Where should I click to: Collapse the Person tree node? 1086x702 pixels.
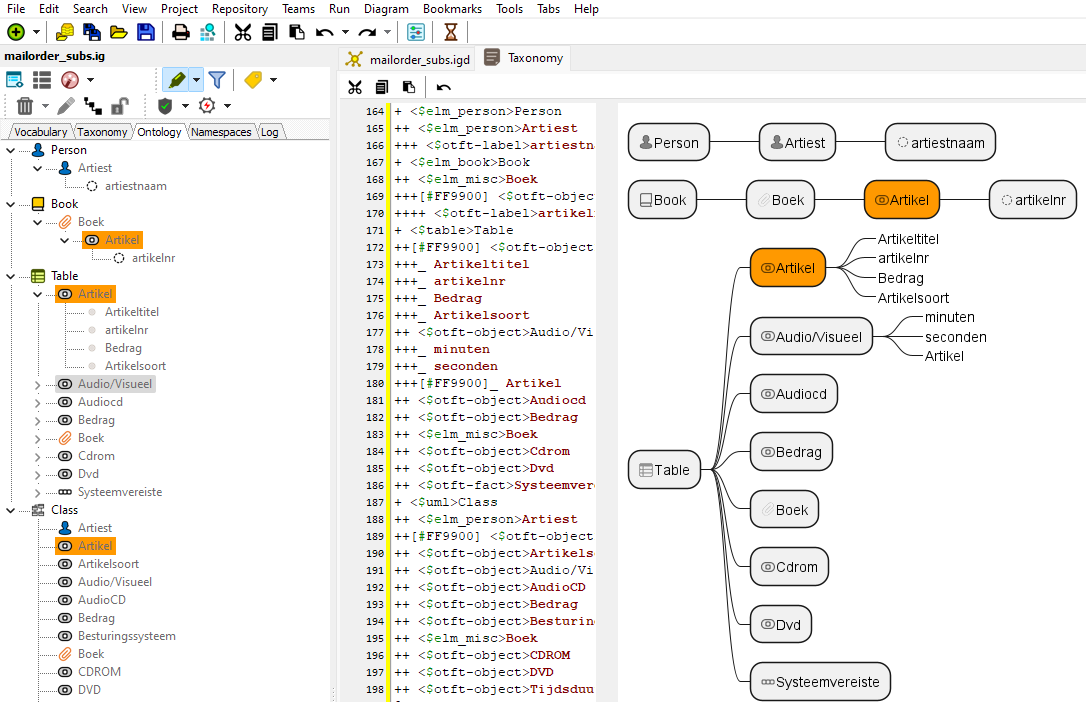[11, 150]
